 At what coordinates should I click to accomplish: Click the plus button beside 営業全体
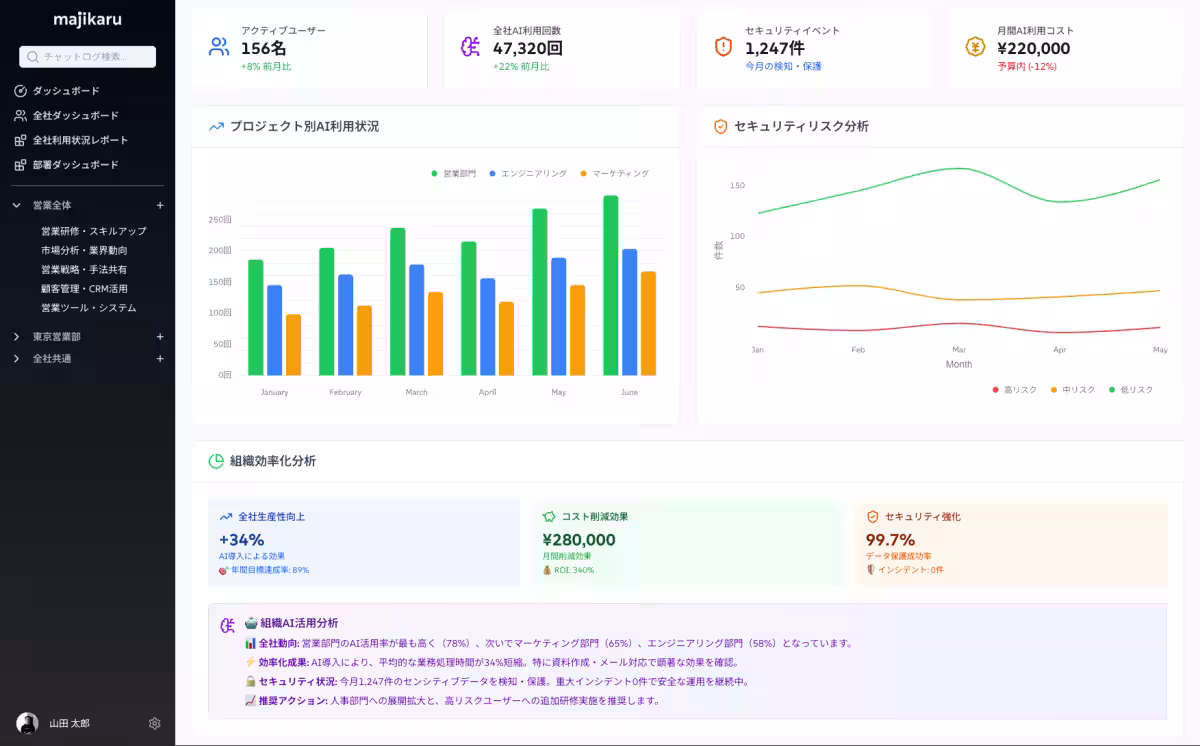point(160,205)
